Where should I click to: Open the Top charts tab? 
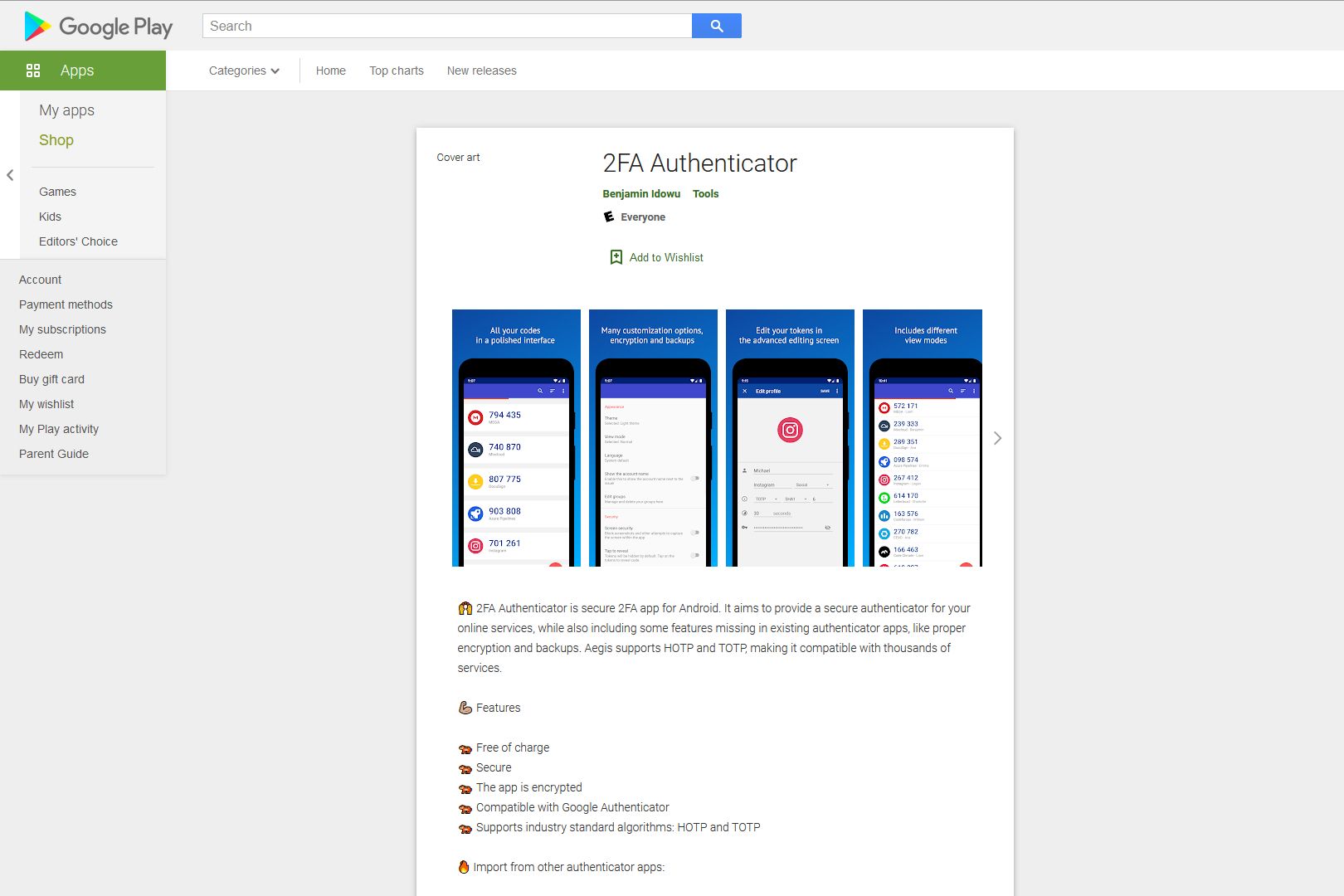click(397, 71)
